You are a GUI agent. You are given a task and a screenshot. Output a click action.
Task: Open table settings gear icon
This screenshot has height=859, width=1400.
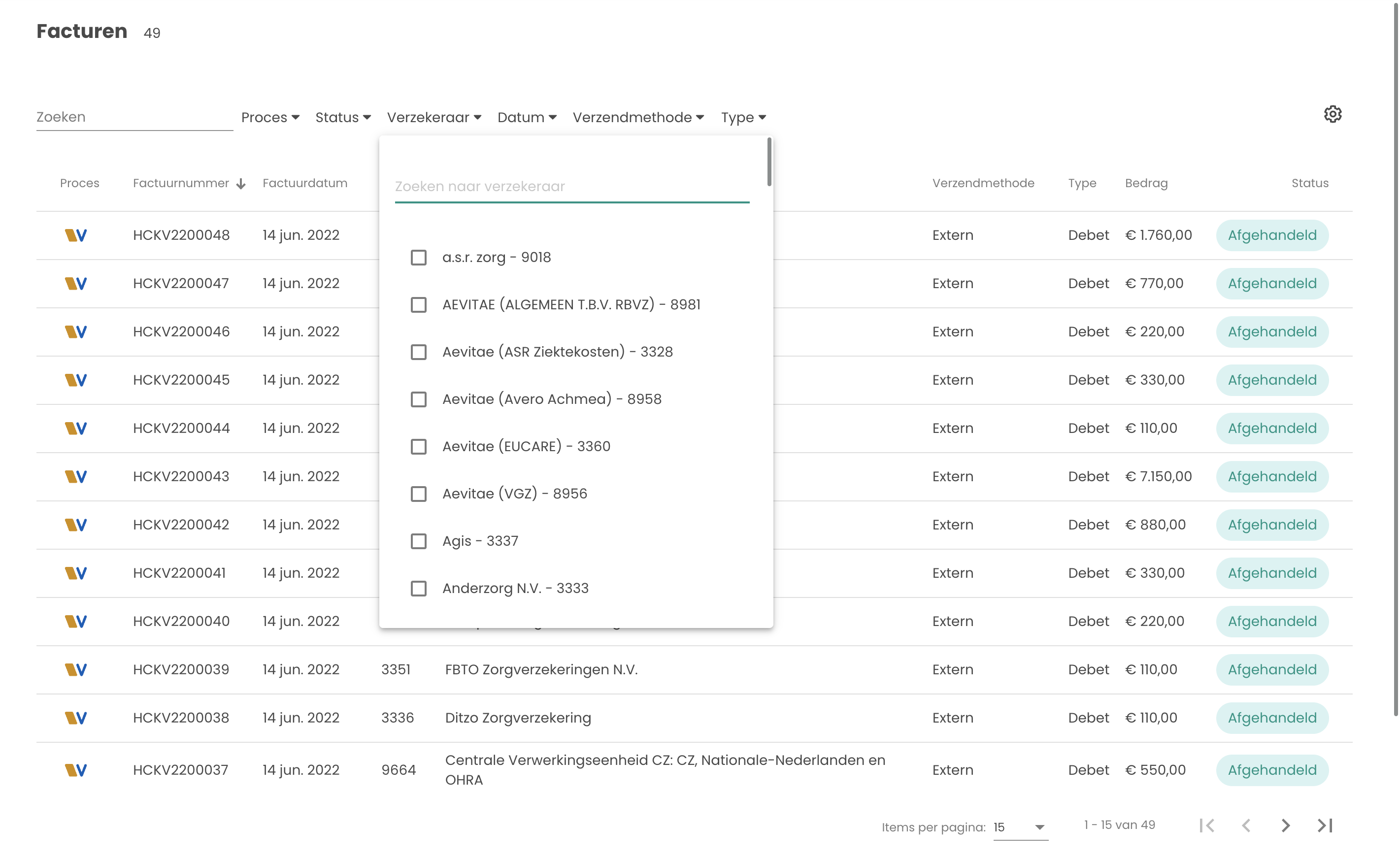click(x=1332, y=114)
